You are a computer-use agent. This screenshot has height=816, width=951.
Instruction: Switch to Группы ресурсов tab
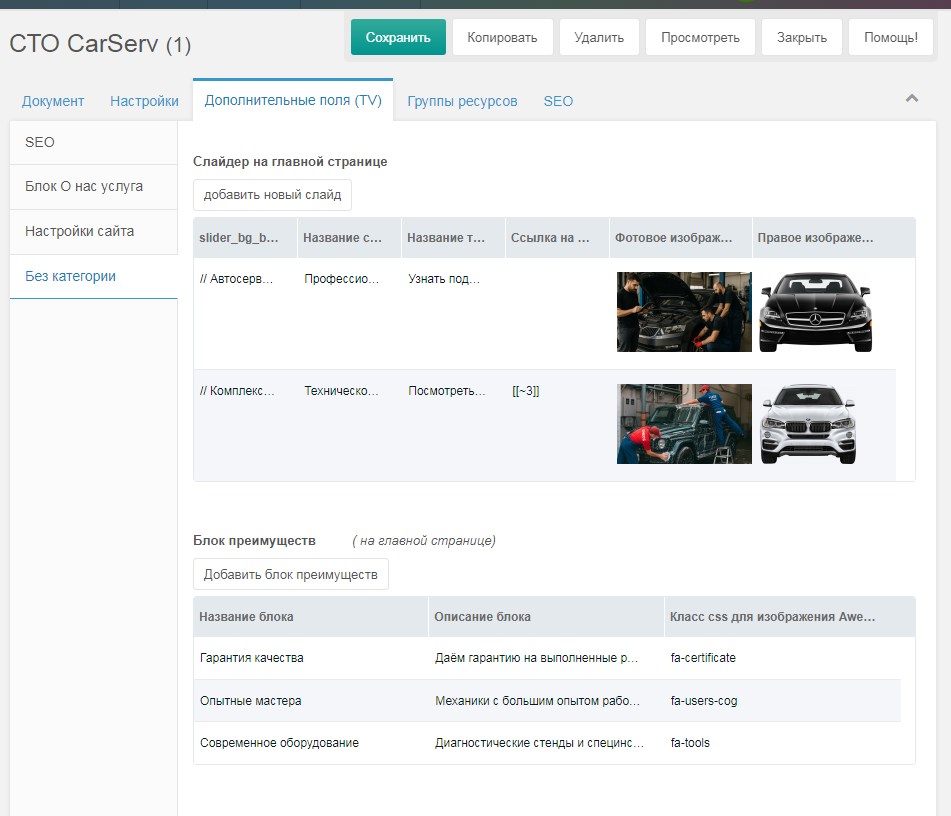(x=462, y=101)
